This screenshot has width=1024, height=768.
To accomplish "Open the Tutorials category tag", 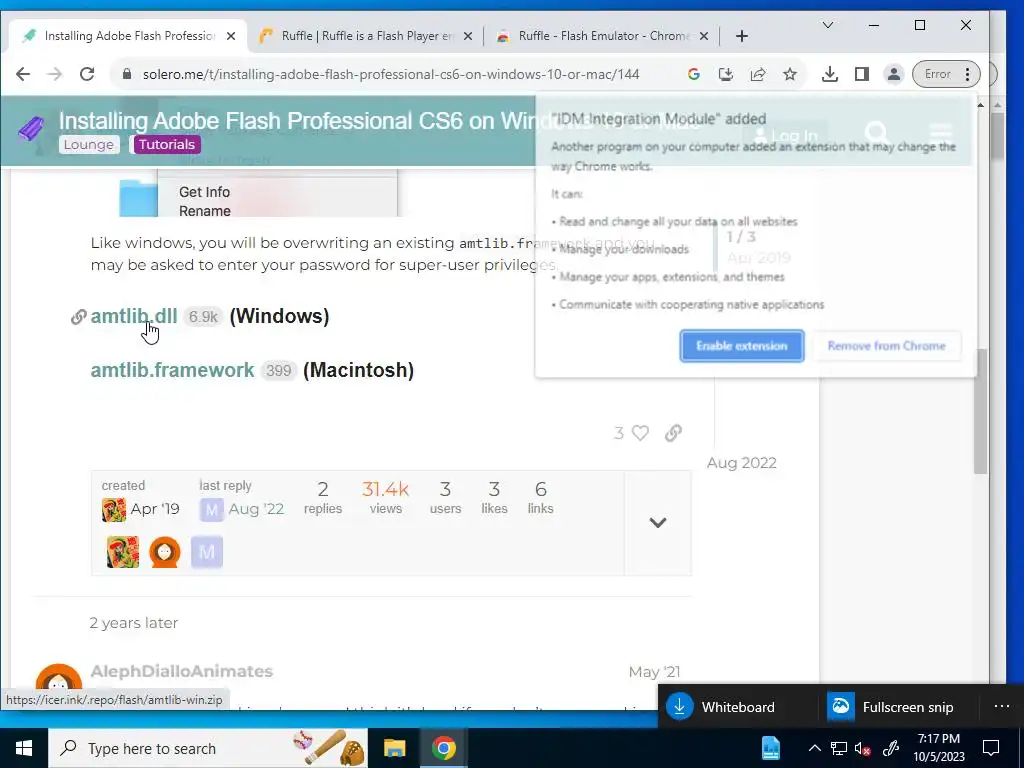I will point(167,144).
